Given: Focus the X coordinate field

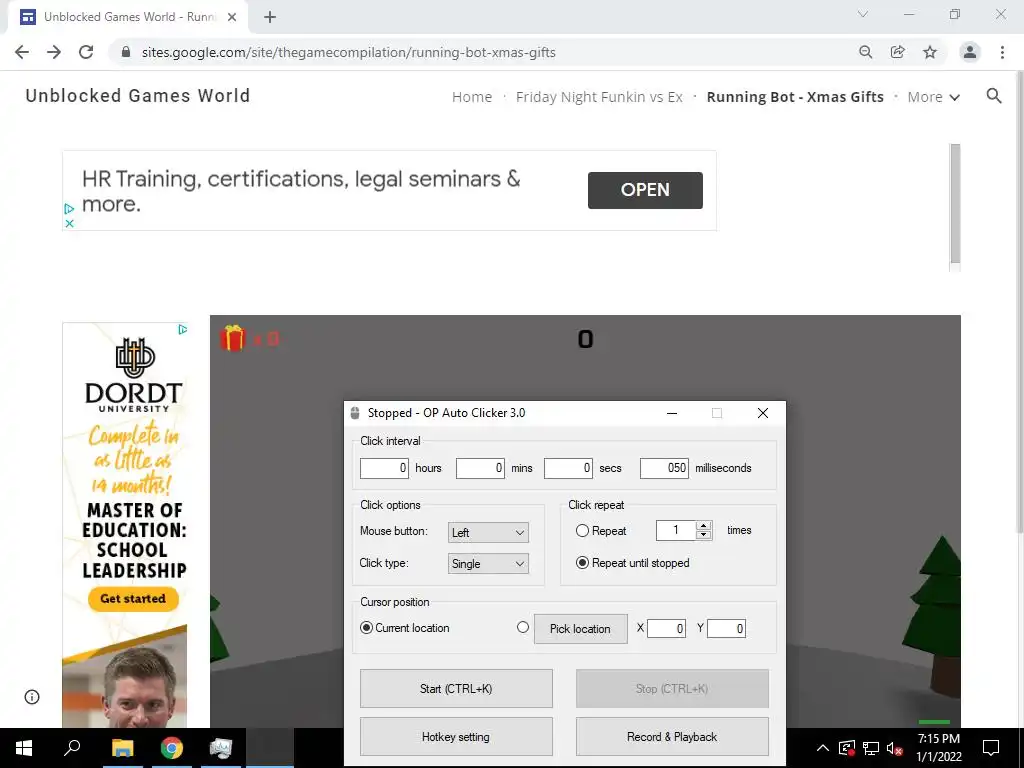Looking at the screenshot, I should tap(666, 628).
